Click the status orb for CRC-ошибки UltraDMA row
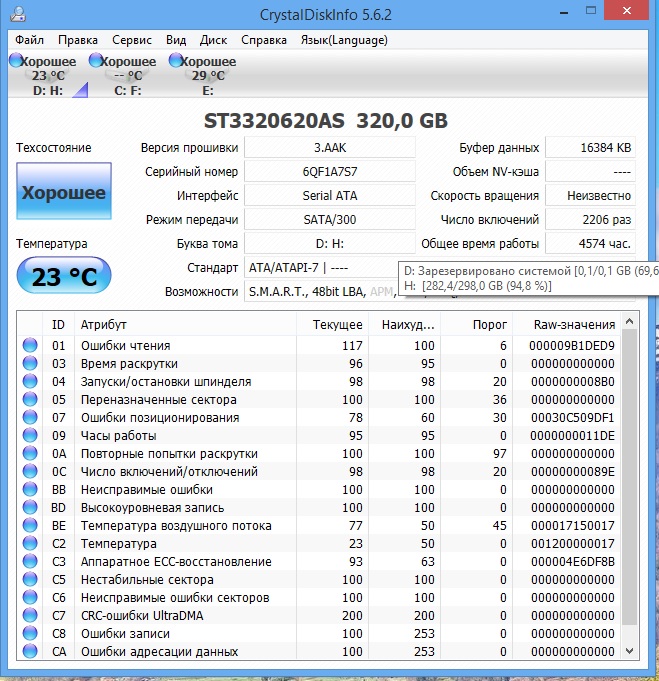Viewport: 659px width, 681px height. 30,616
